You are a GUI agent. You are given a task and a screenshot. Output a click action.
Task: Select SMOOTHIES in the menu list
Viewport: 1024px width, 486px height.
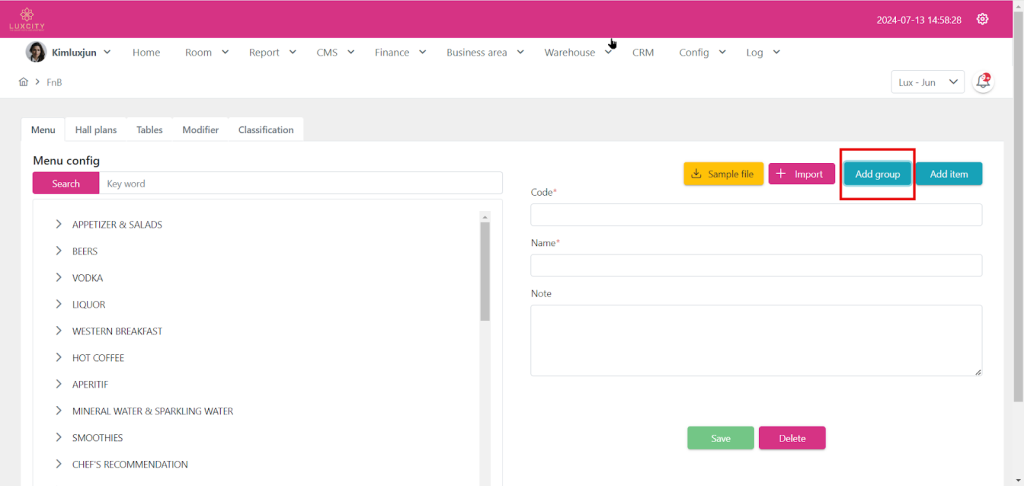click(97, 438)
